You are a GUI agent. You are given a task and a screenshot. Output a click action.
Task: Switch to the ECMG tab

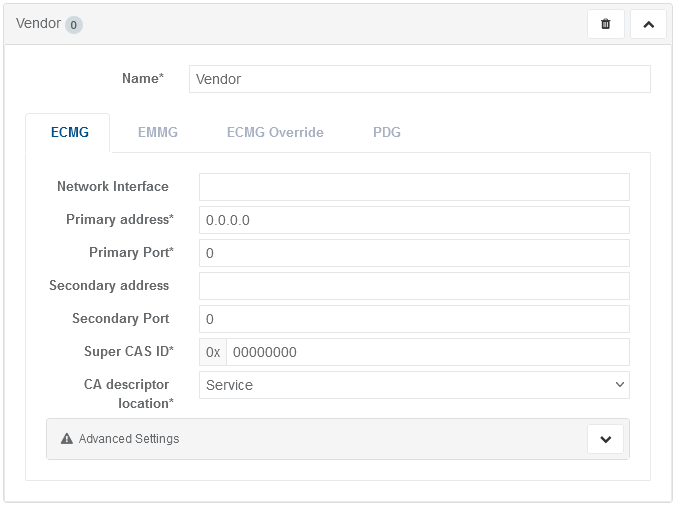point(69,132)
